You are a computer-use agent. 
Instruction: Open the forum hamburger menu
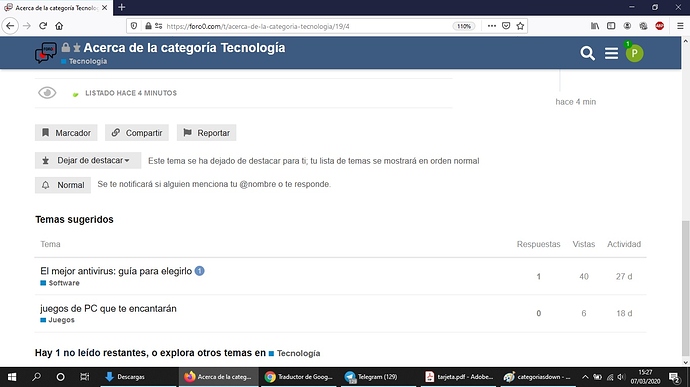(611, 53)
